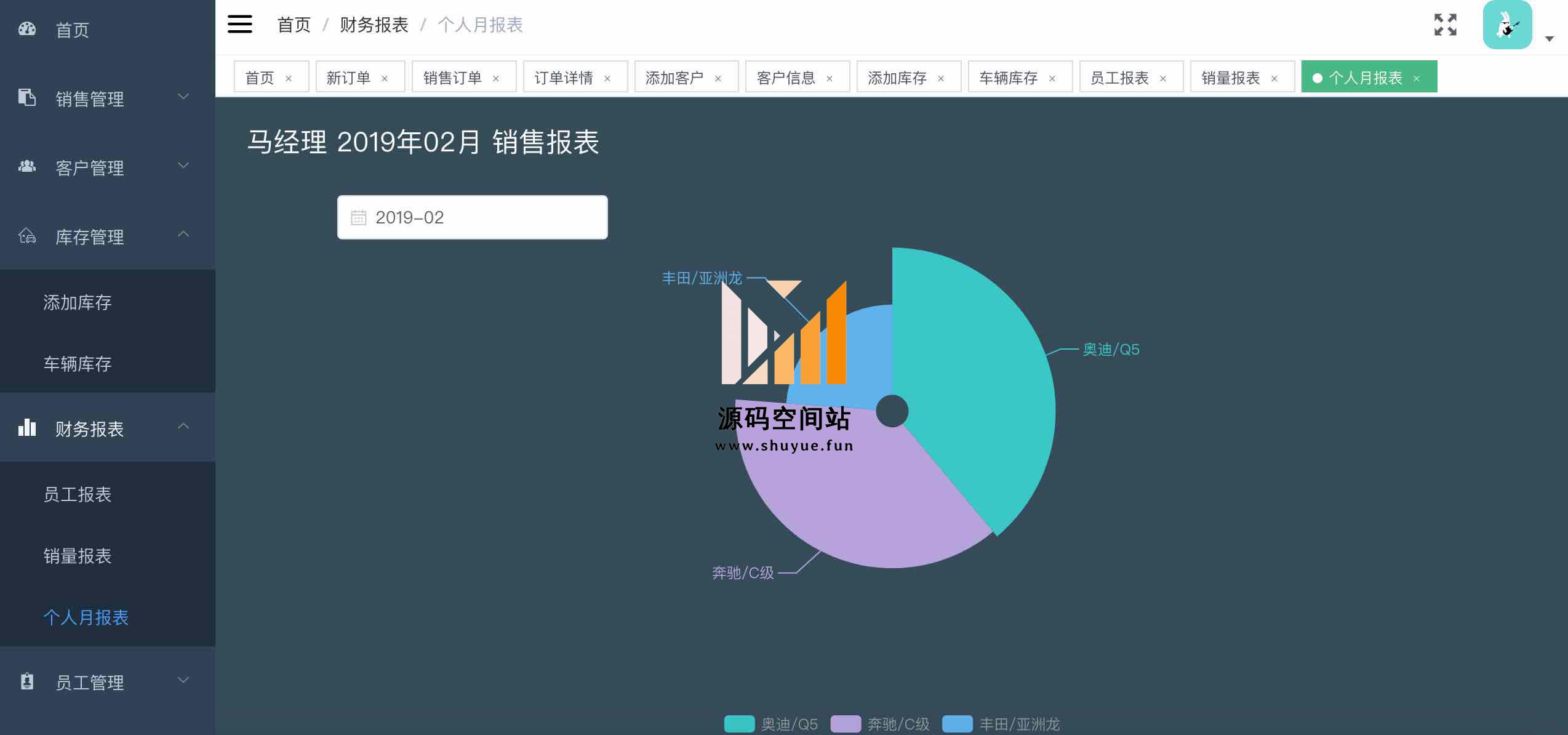Expand the 客户管理 menu chevron
This screenshot has height=735, width=1568.
click(183, 166)
